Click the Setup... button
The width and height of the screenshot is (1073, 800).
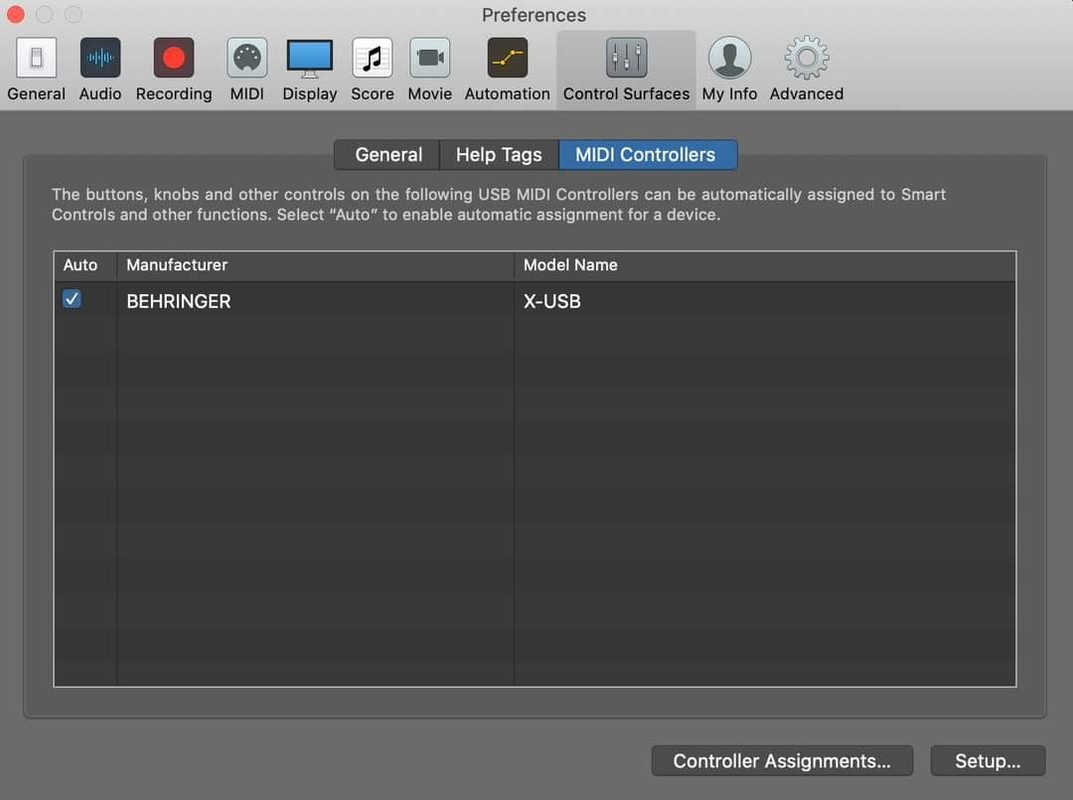[x=987, y=761]
